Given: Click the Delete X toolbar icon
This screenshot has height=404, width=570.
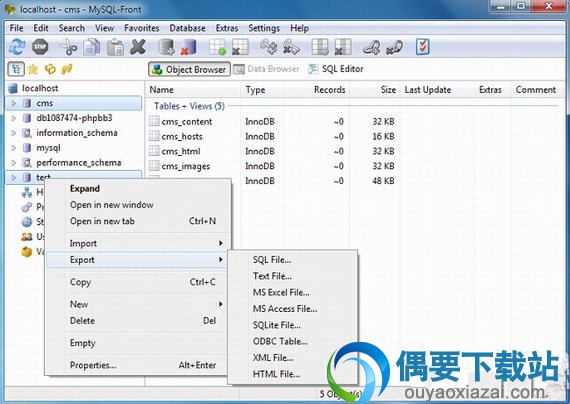Looking at the screenshot, I should pyautogui.click(x=138, y=47).
